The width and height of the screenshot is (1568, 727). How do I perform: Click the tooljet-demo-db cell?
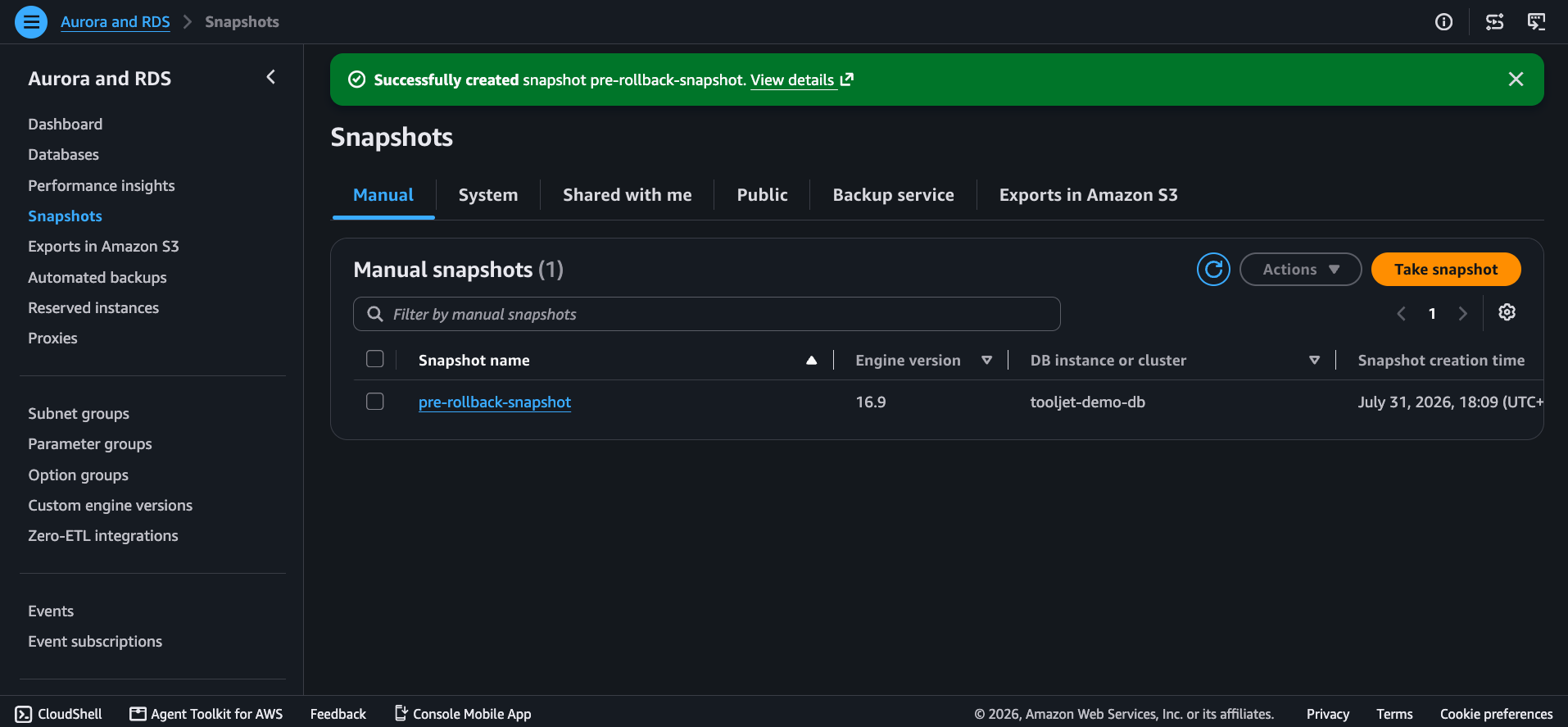coord(1088,402)
